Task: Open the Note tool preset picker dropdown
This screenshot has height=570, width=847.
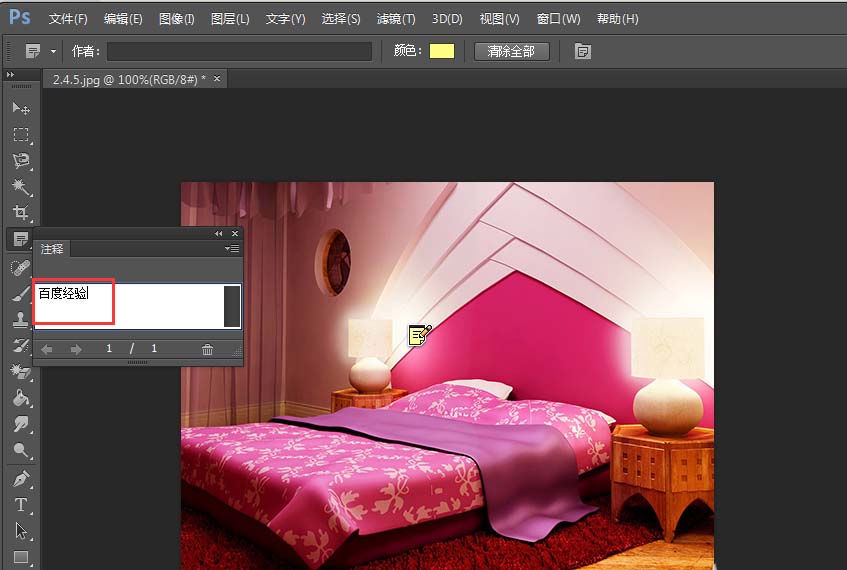Action: coord(53,51)
